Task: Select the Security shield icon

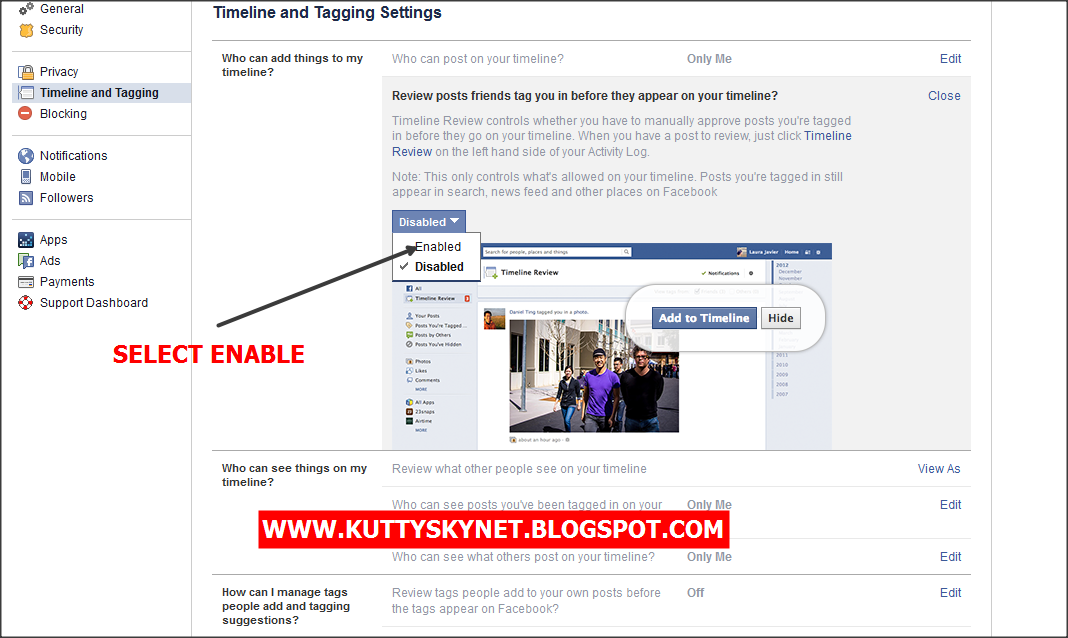Action: [28, 29]
